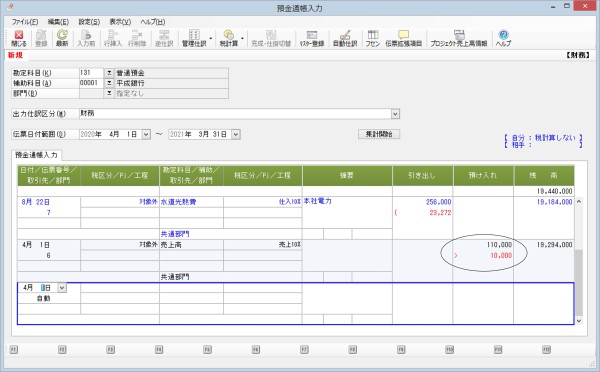The image size is (600, 372).
Task: Open the 部門 lookup dropdown
Action: (109, 93)
